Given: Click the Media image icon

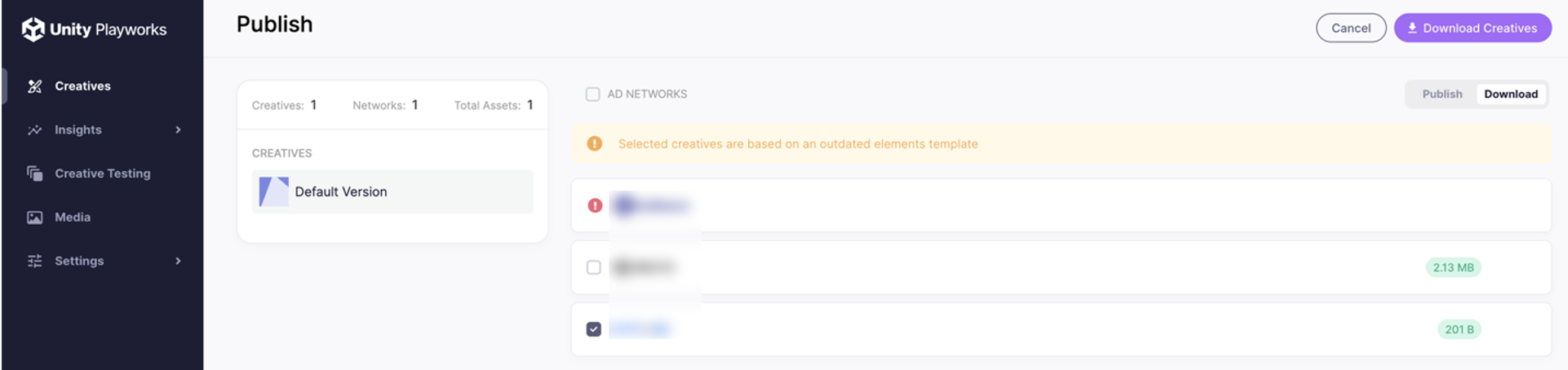Looking at the screenshot, I should [34, 218].
